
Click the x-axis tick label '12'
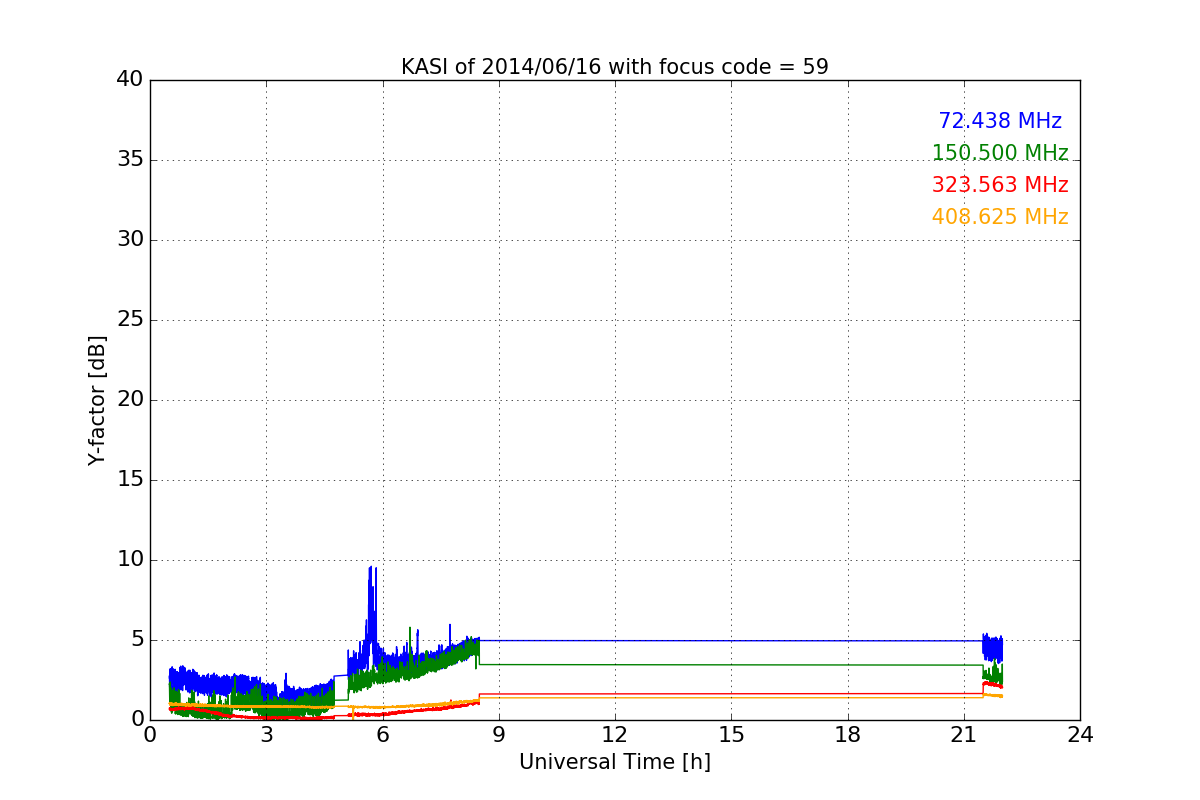pyautogui.click(x=615, y=734)
